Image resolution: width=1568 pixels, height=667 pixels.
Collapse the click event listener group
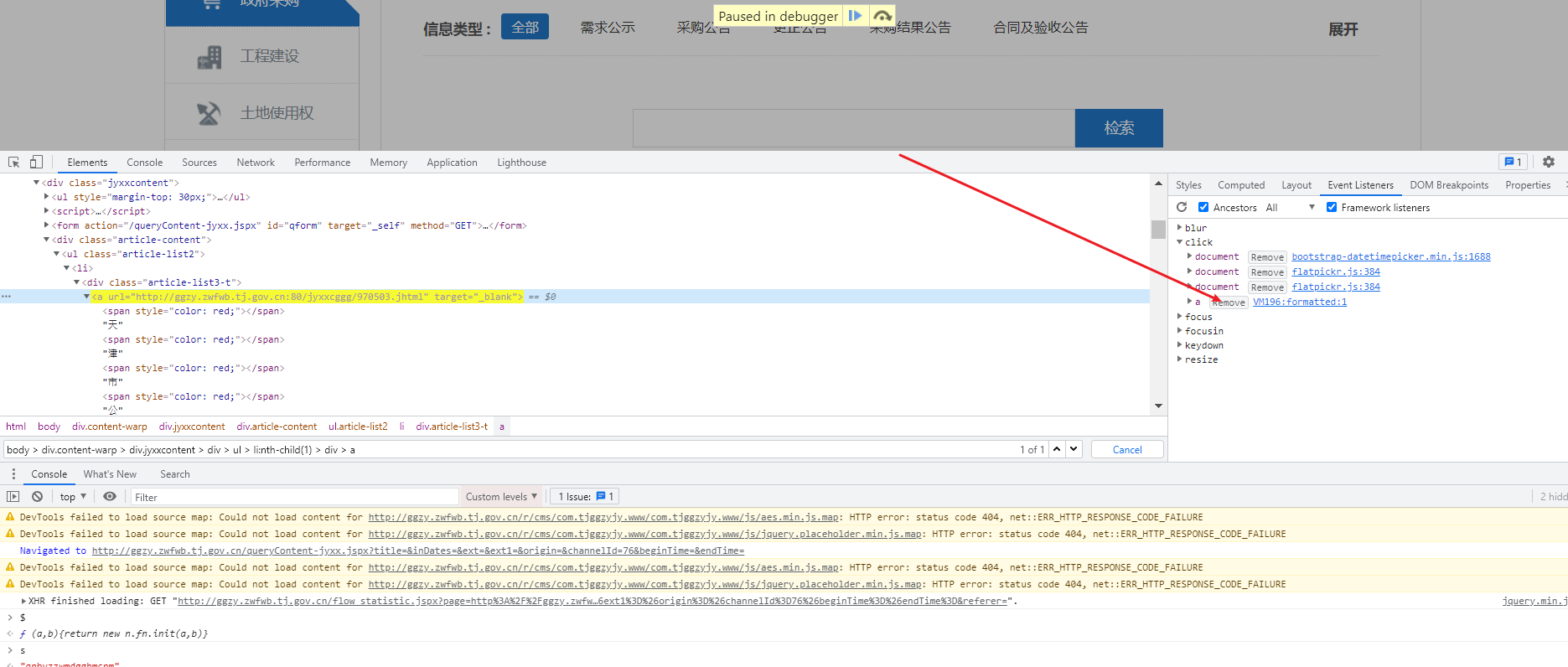[1180, 242]
